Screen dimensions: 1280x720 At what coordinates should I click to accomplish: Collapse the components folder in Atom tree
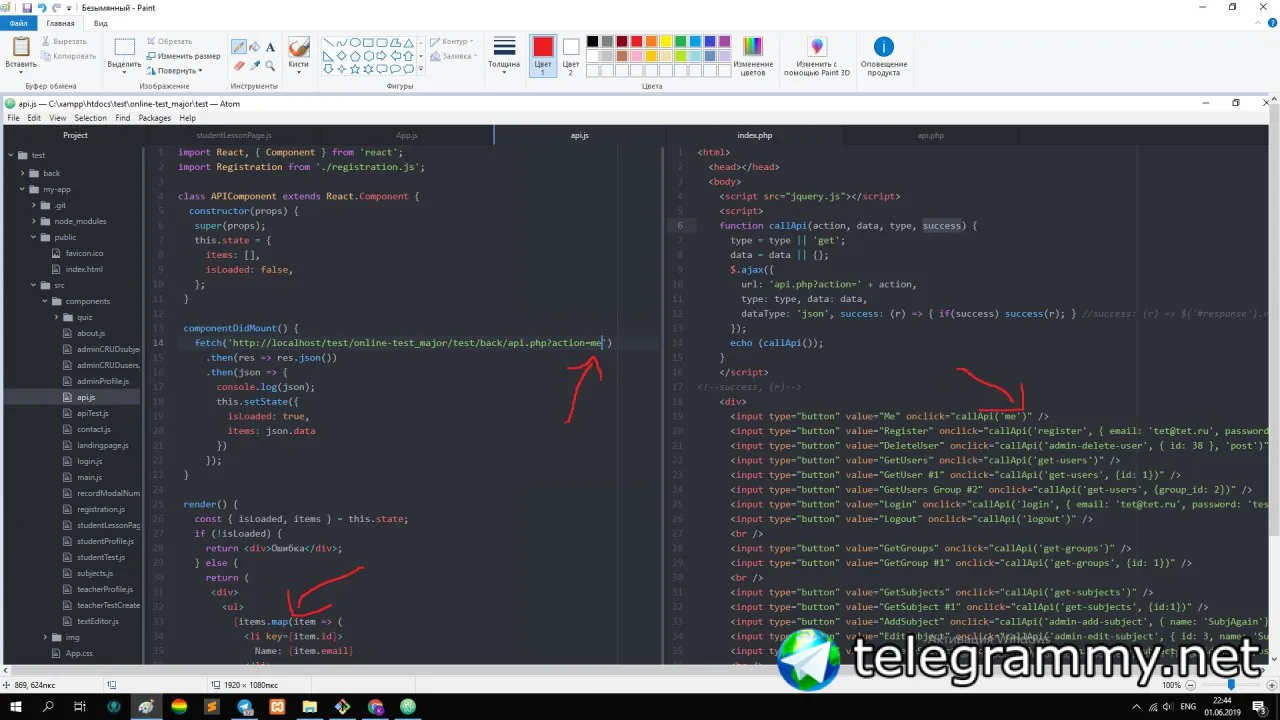pos(45,301)
